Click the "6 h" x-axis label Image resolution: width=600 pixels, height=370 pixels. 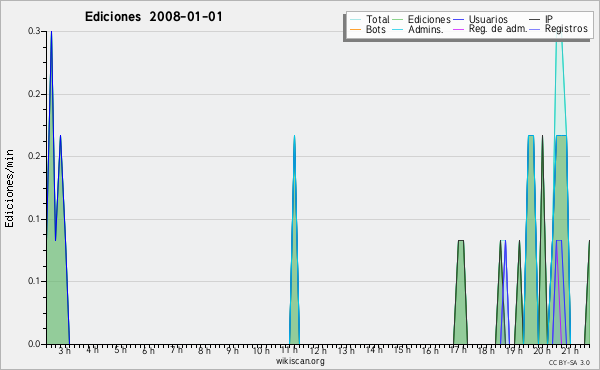coord(148,350)
